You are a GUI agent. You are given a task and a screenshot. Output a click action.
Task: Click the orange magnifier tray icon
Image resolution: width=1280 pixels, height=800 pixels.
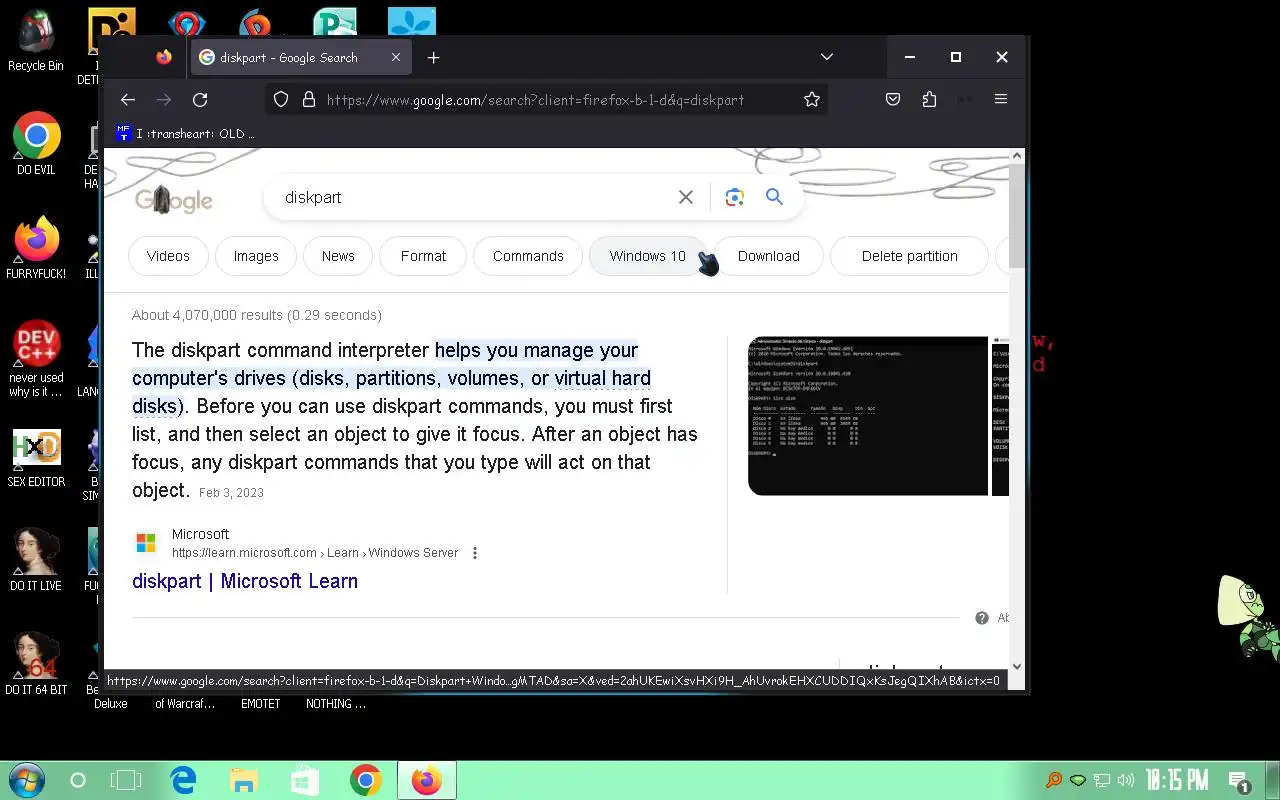[x=1053, y=780]
